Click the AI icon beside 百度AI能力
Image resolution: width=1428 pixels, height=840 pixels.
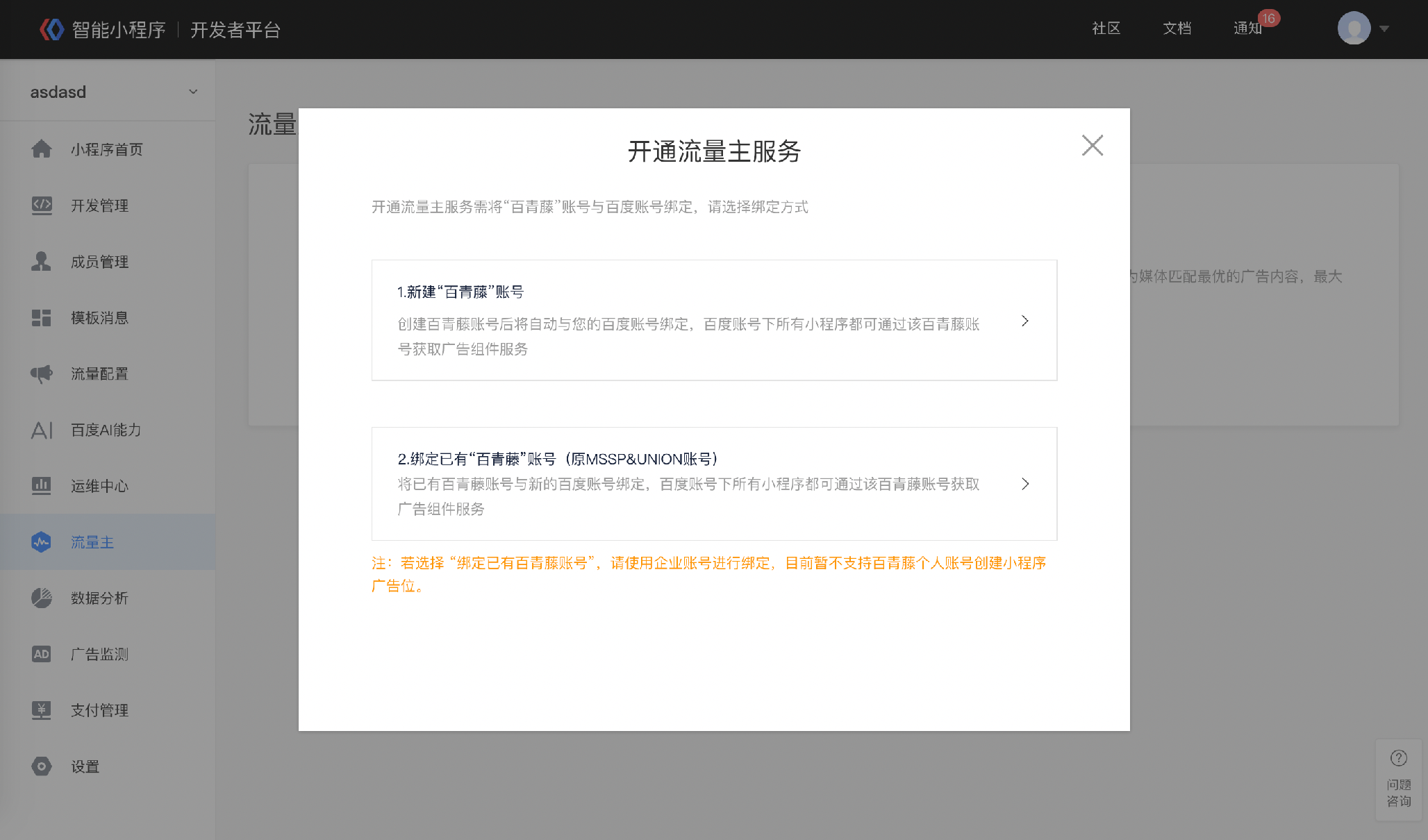(42, 430)
